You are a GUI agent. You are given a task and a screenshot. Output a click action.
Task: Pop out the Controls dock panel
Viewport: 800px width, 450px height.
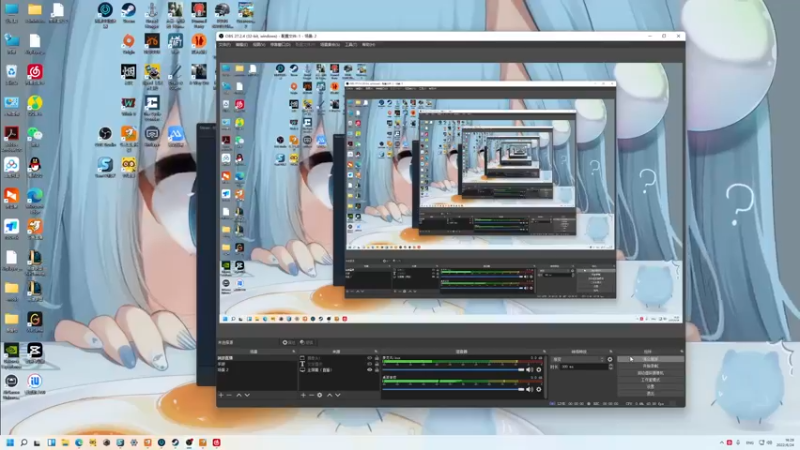tap(681, 352)
